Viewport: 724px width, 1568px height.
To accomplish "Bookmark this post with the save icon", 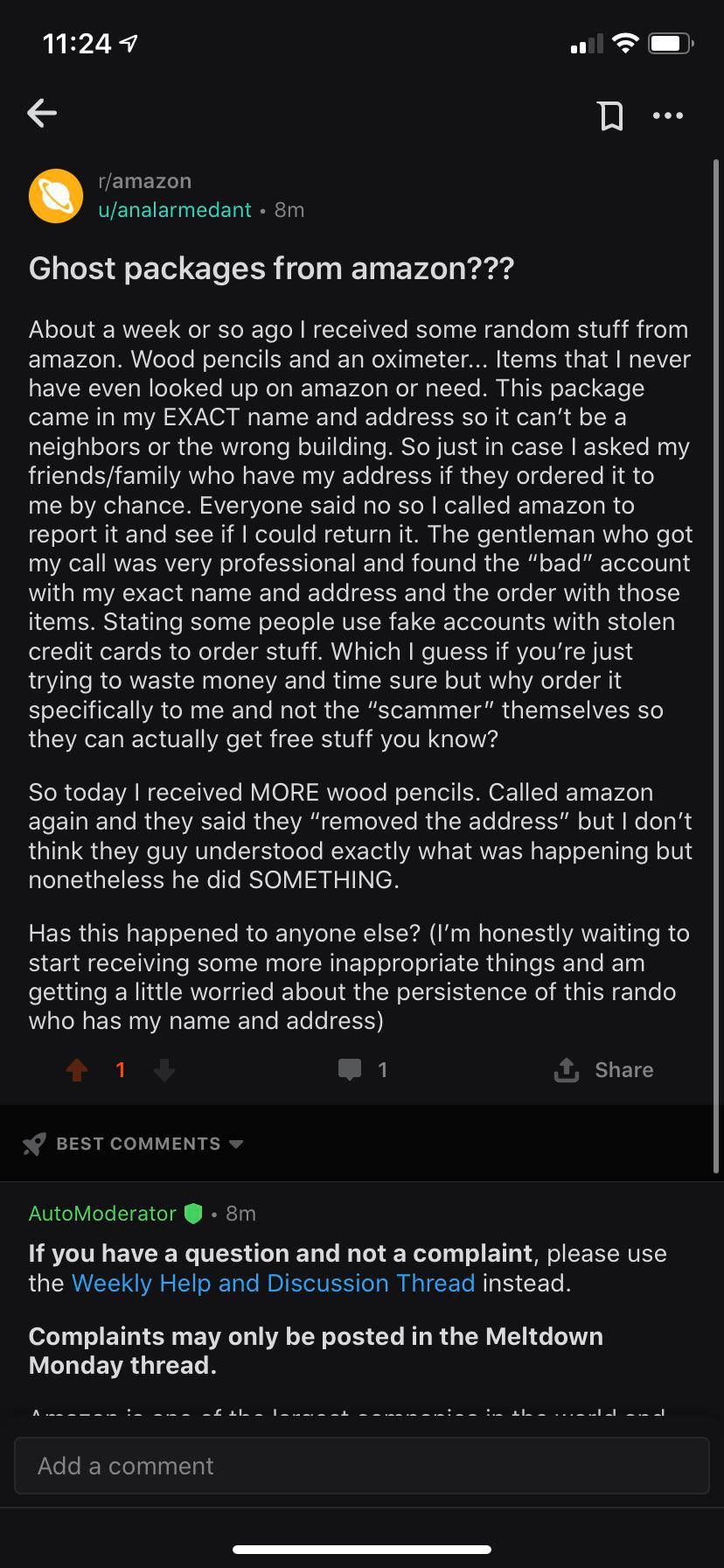I will 610,115.
